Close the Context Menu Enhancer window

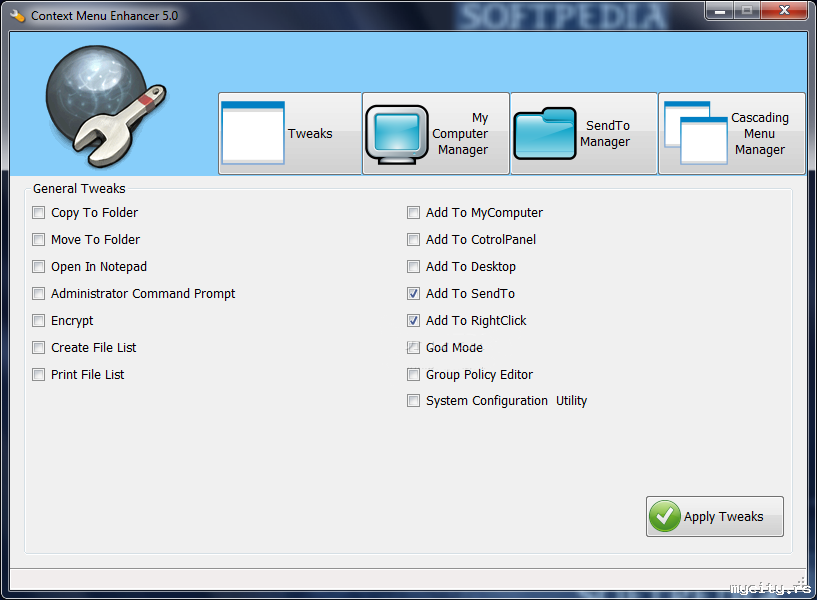tap(784, 10)
